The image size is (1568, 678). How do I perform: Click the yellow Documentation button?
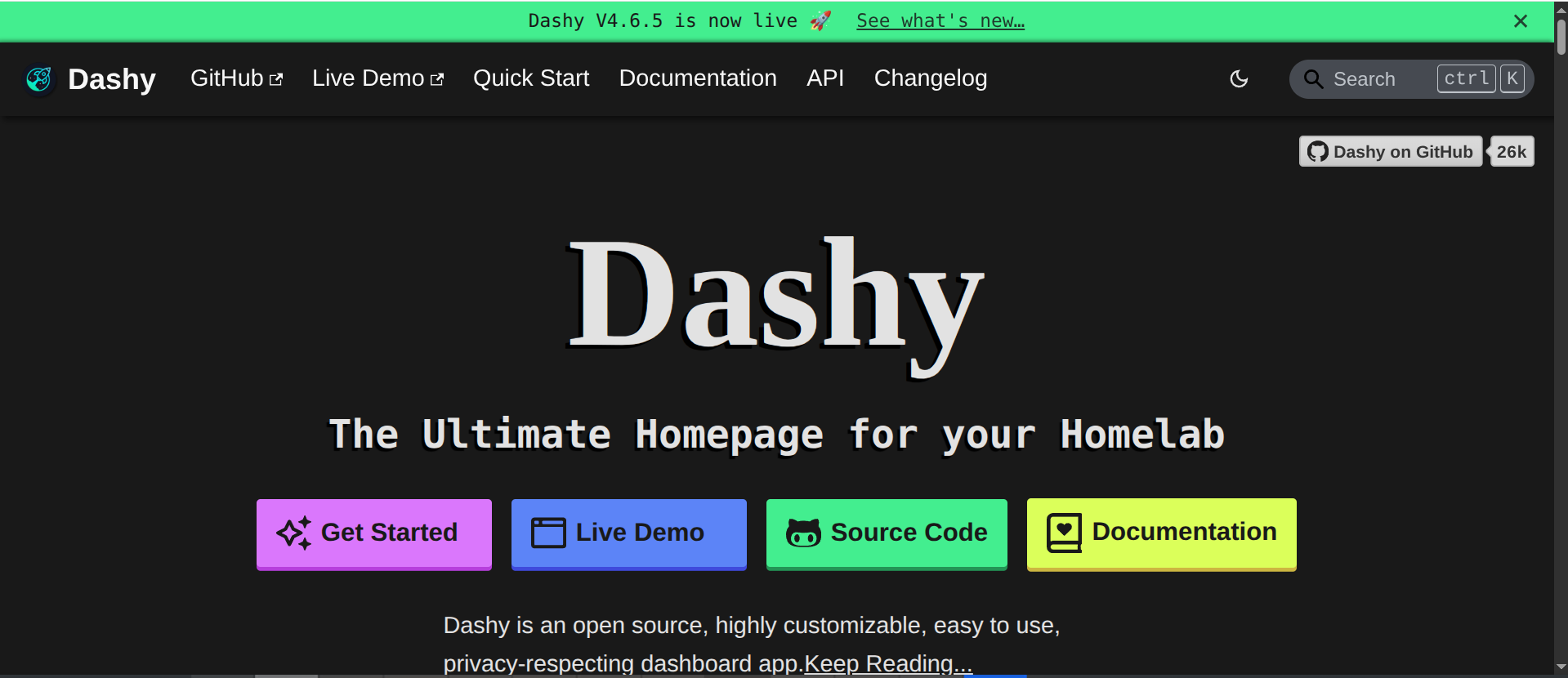(1162, 533)
